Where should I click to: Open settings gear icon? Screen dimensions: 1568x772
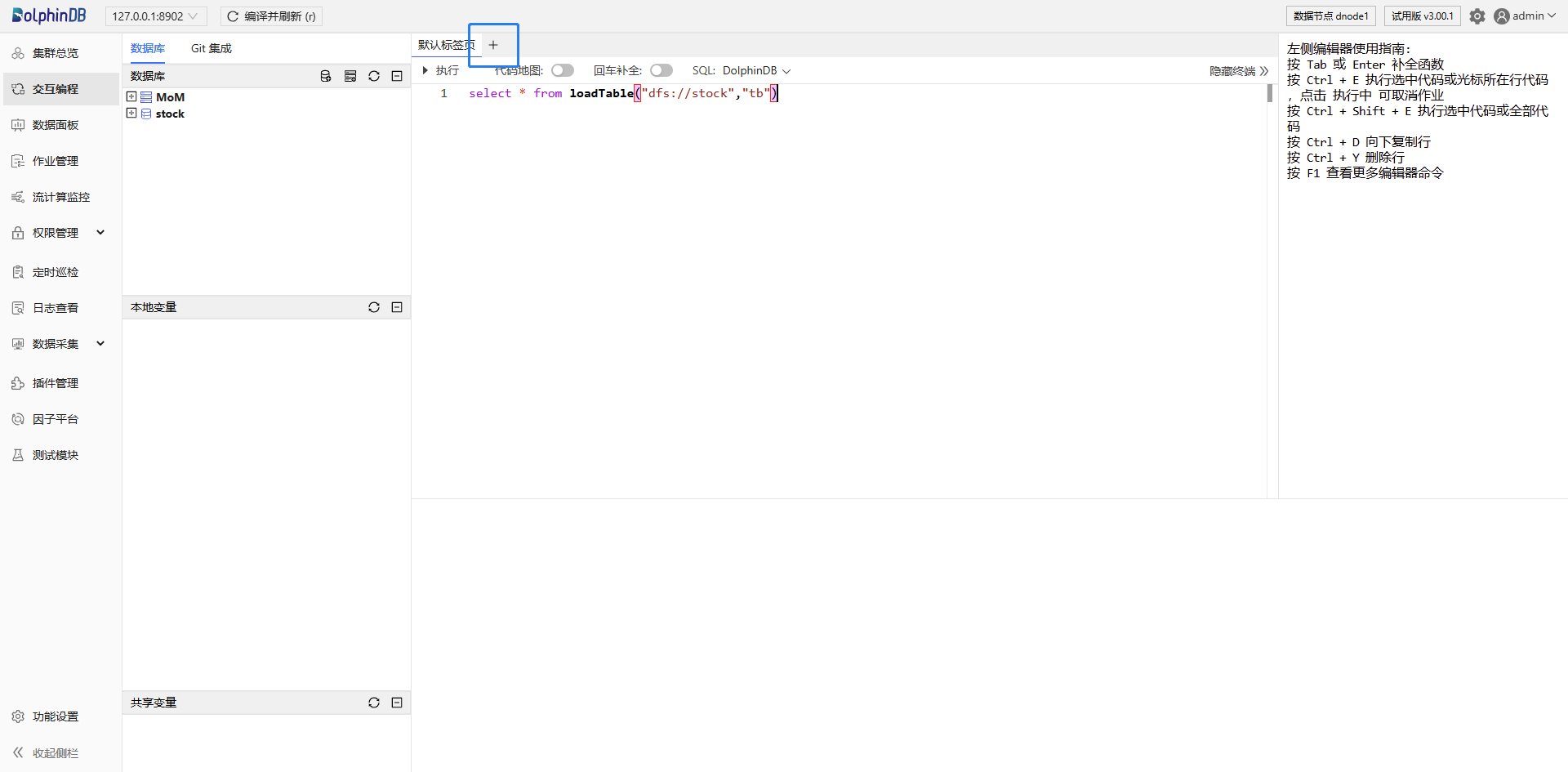pos(1477,16)
